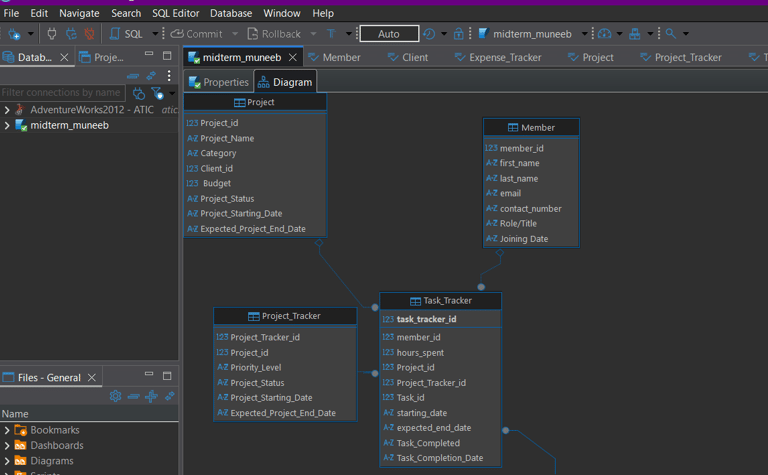Click the funnel filter settings icon
The image size is (768, 475).
[x=157, y=93]
